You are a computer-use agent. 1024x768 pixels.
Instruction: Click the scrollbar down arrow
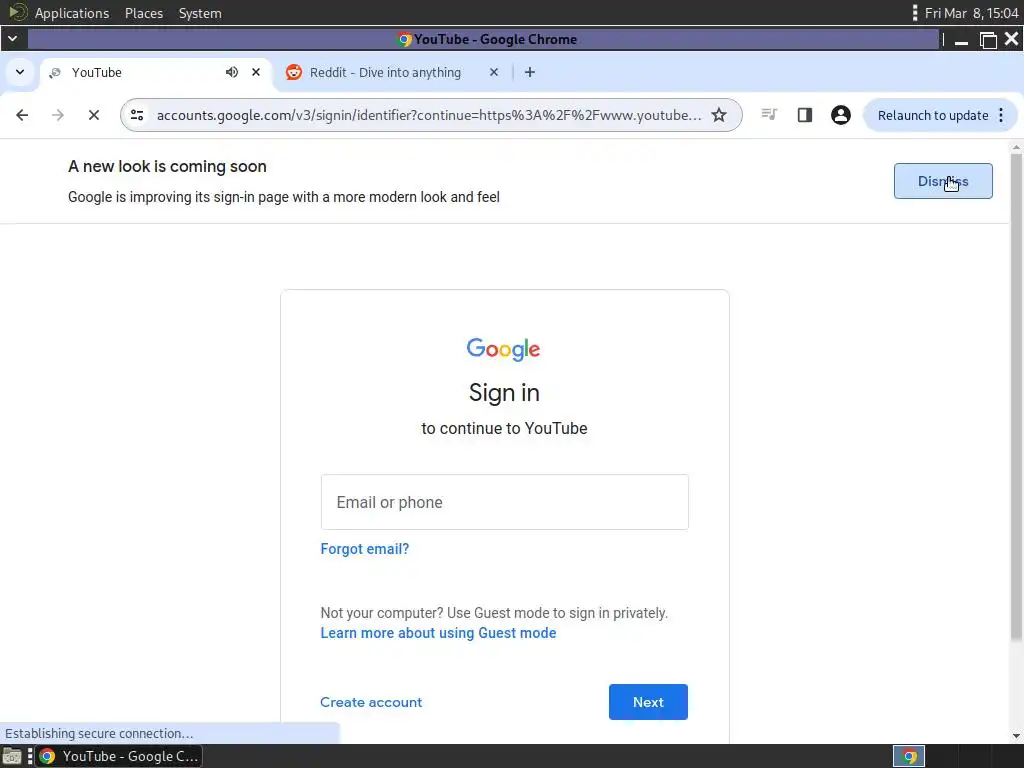point(1016,735)
